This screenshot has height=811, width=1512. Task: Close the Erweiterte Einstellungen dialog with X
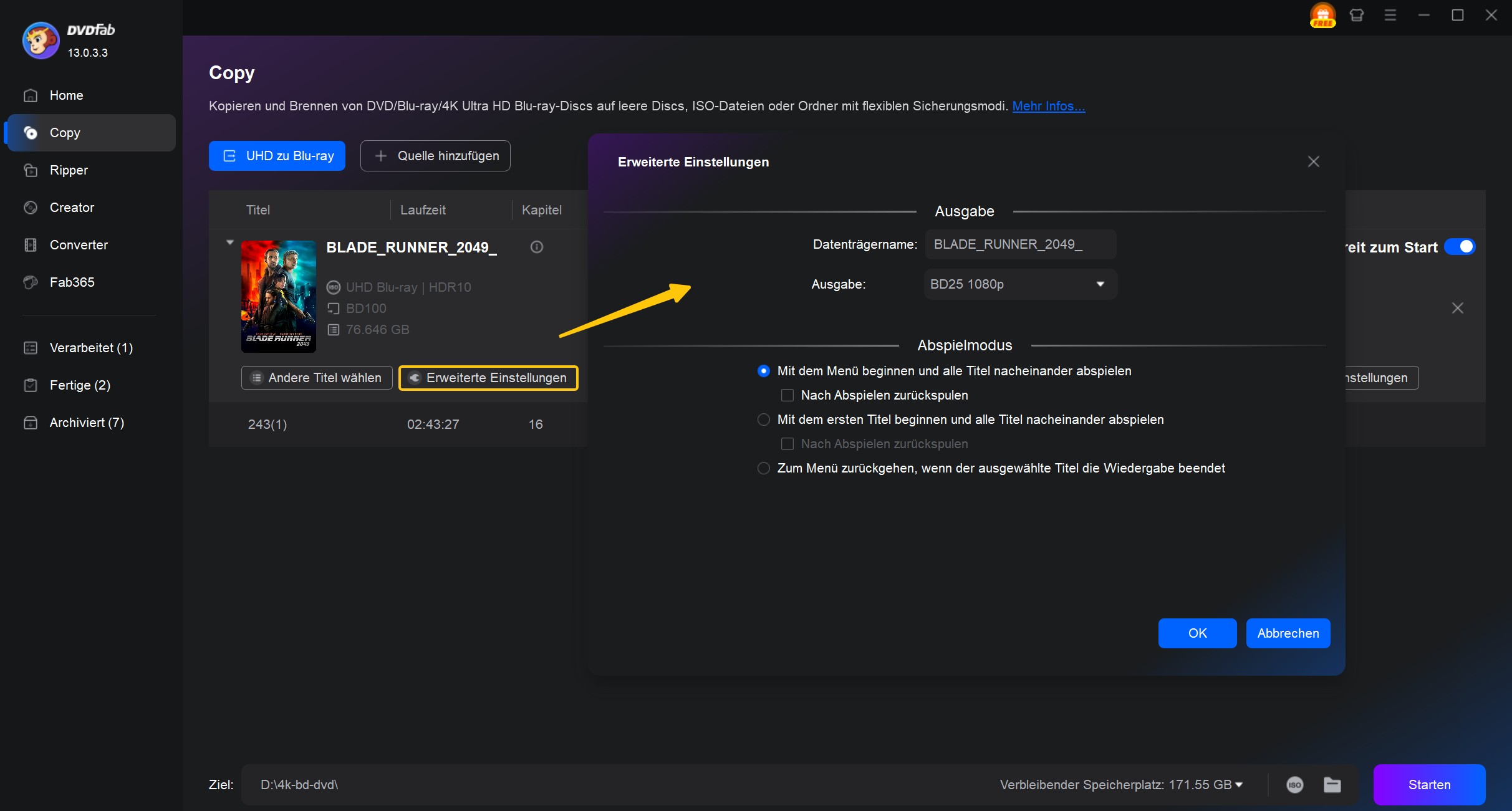(x=1314, y=161)
